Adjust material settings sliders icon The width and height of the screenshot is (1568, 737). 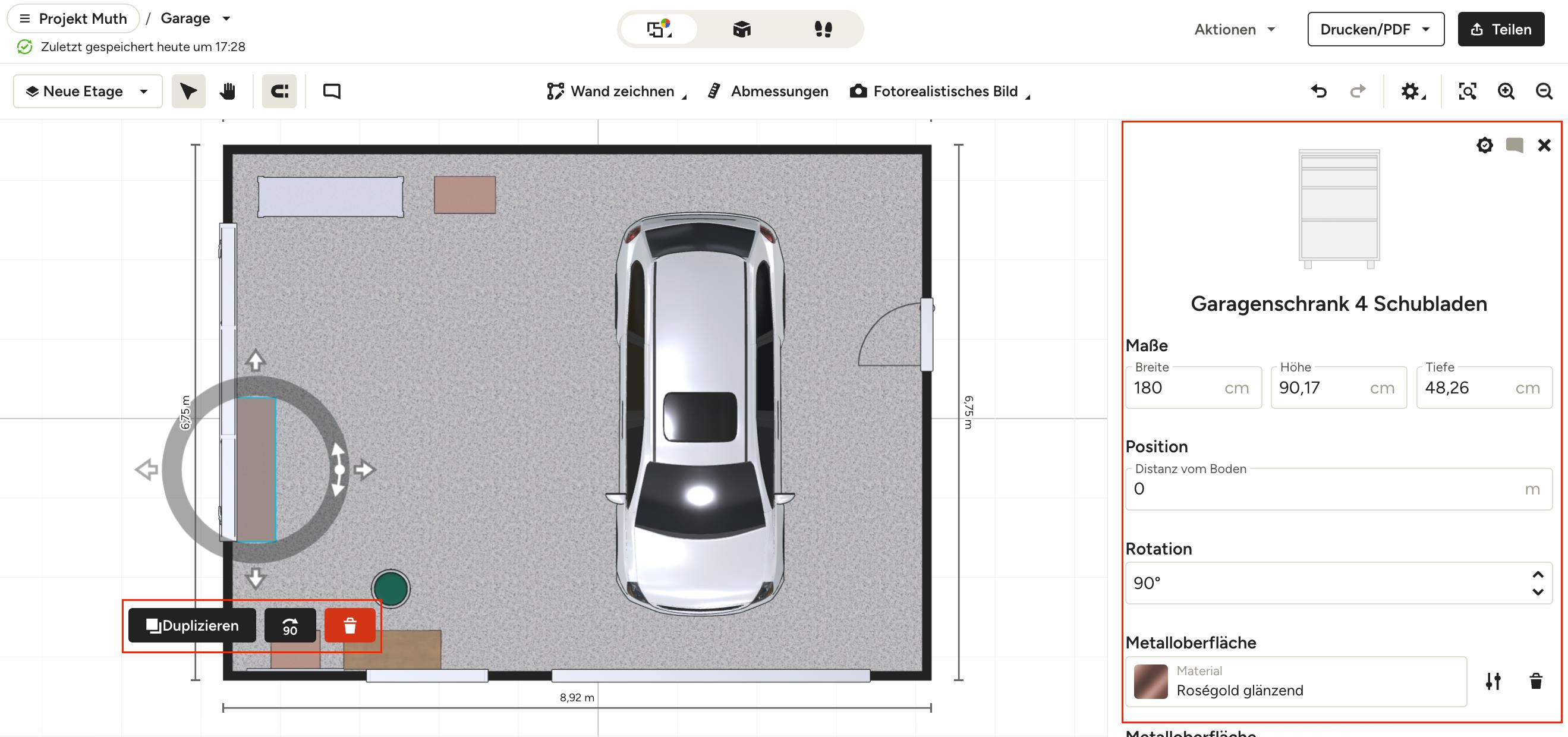(x=1493, y=681)
